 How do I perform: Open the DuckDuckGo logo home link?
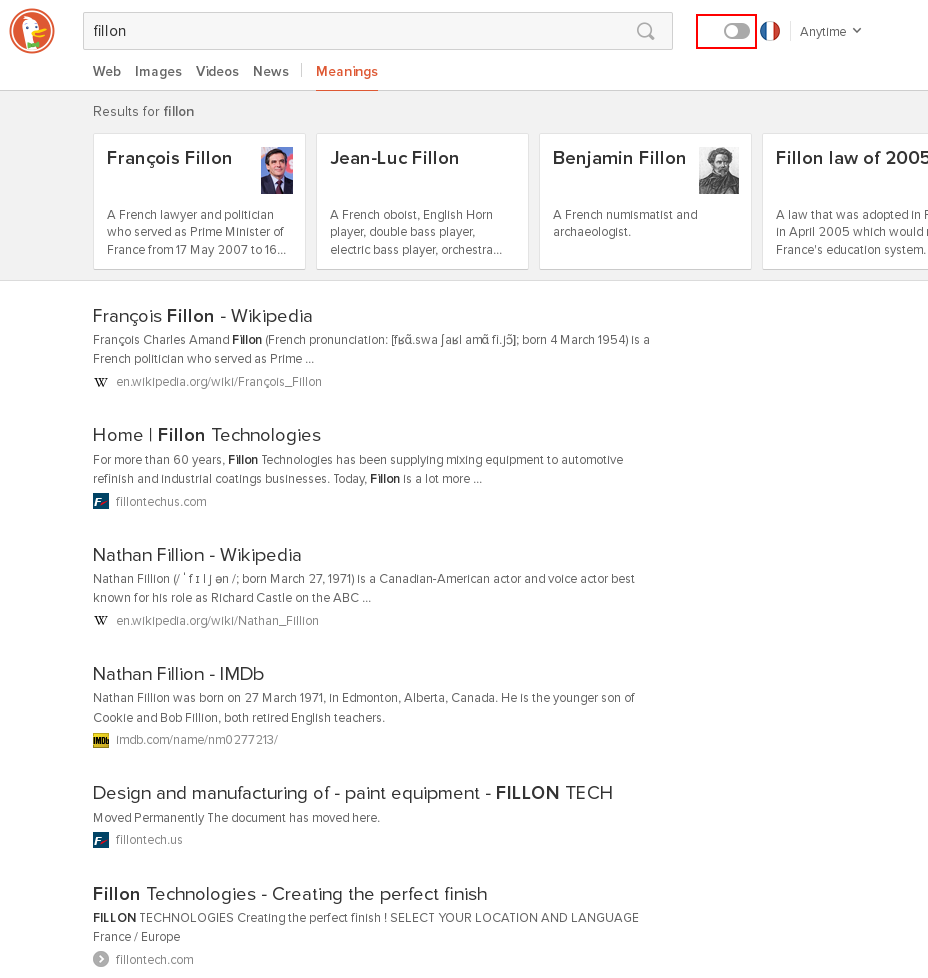coord(32,31)
